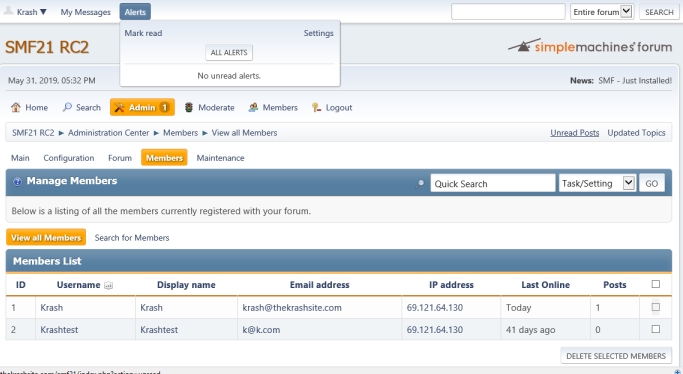Open the Entire forum search scope dropdown
The width and height of the screenshot is (683, 374).
[602, 12]
